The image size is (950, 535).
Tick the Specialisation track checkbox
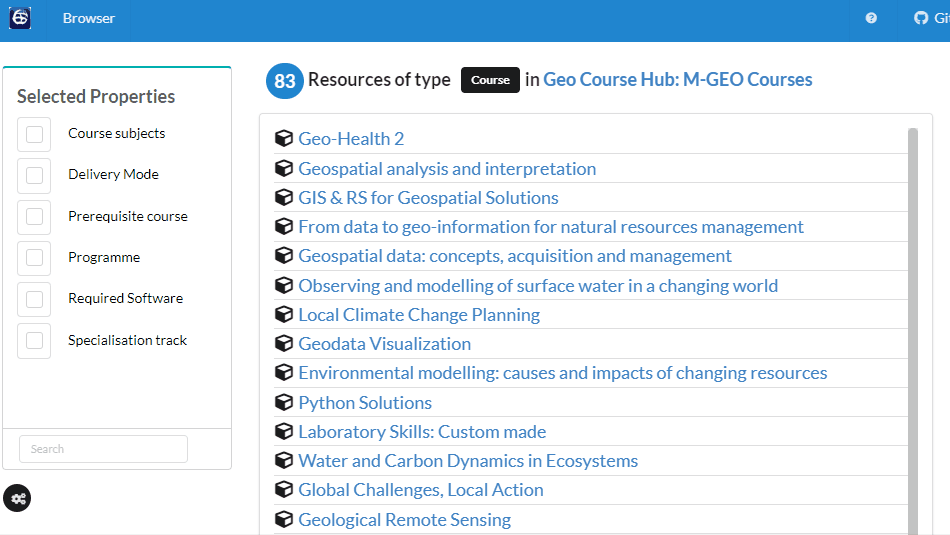34,341
